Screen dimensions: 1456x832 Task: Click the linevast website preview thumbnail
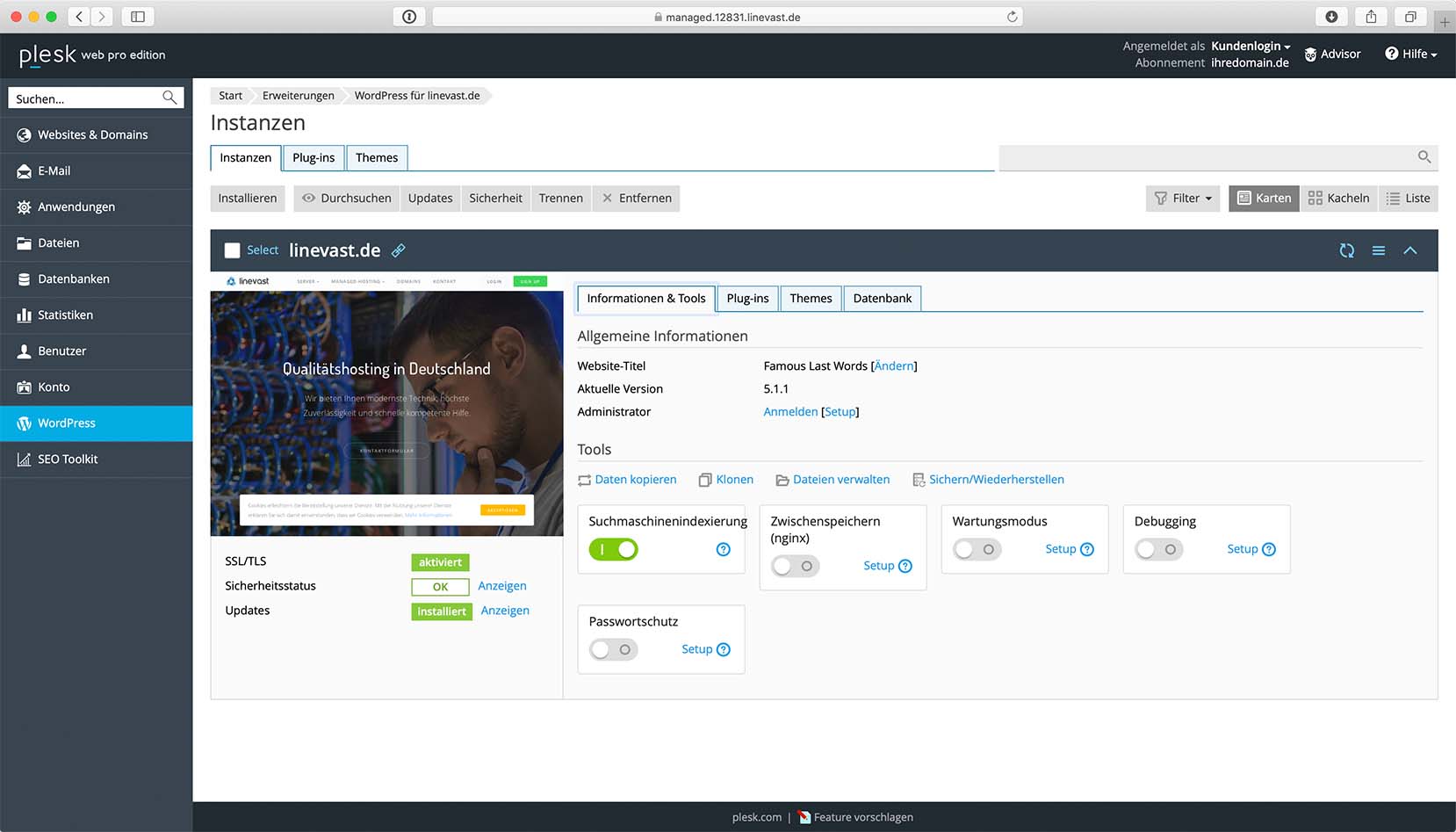click(386, 404)
